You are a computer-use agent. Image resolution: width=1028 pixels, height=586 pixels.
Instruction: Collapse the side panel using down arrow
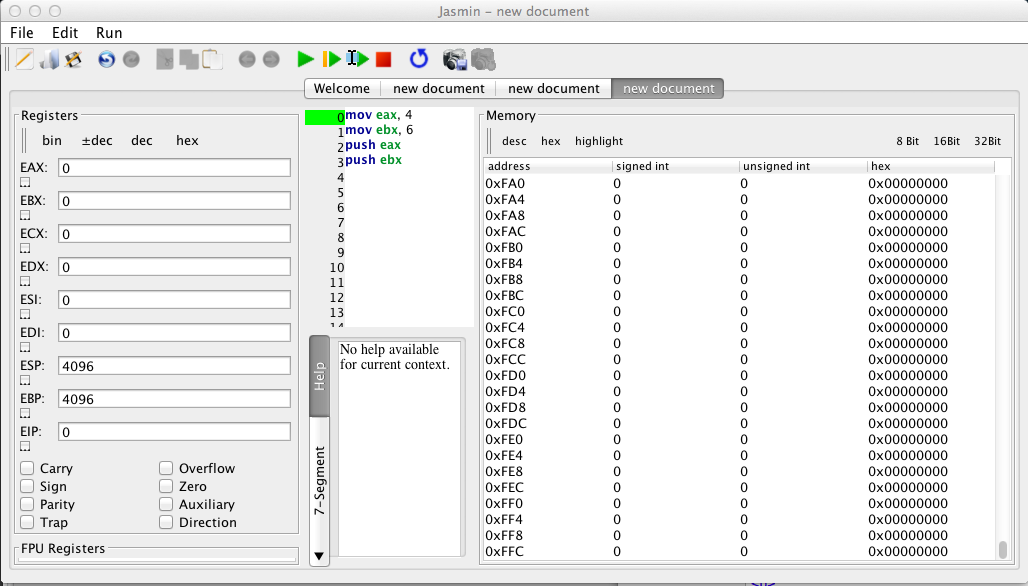(x=319, y=556)
